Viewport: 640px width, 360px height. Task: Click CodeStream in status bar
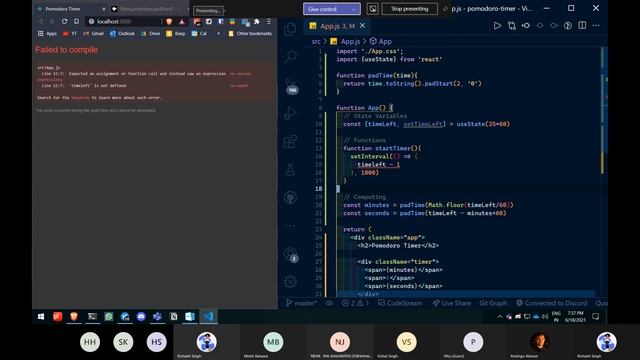pyautogui.click(x=400, y=303)
